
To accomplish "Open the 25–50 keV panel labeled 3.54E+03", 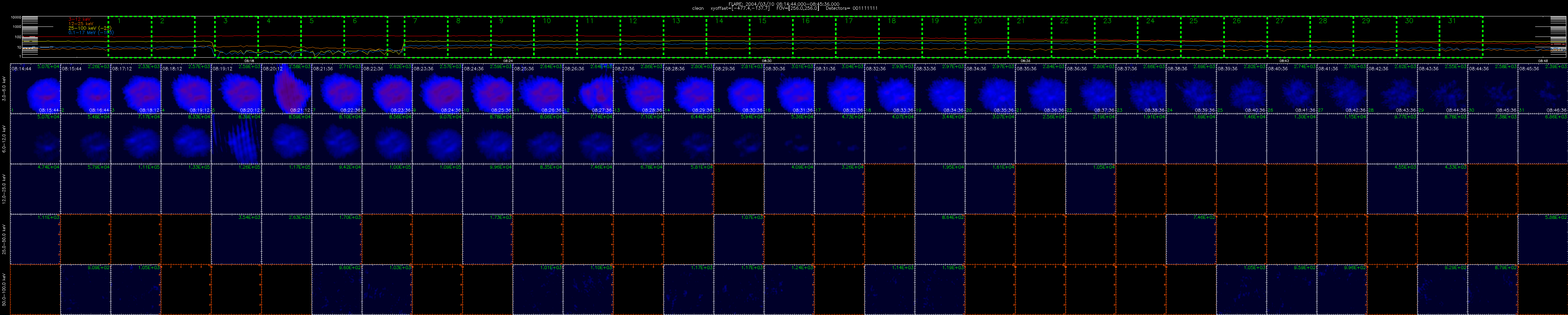I will pos(236,240).
